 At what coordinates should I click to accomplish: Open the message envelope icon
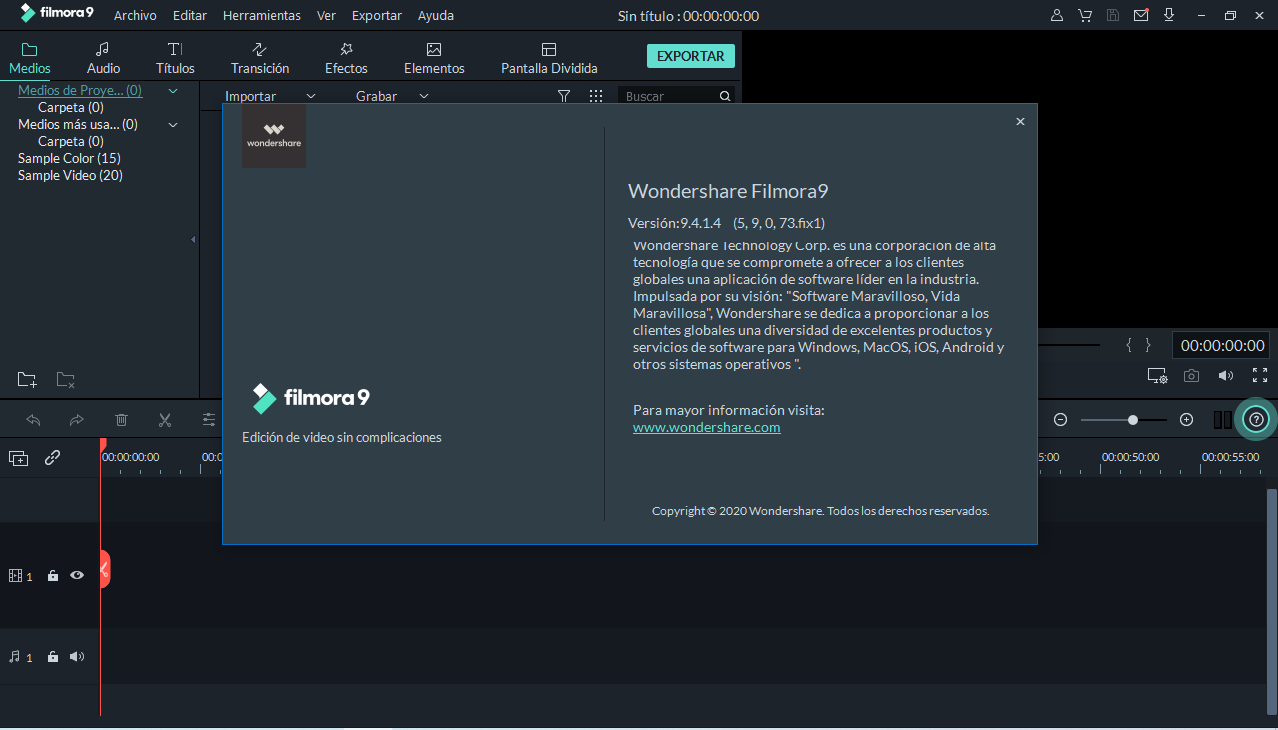tap(1141, 16)
